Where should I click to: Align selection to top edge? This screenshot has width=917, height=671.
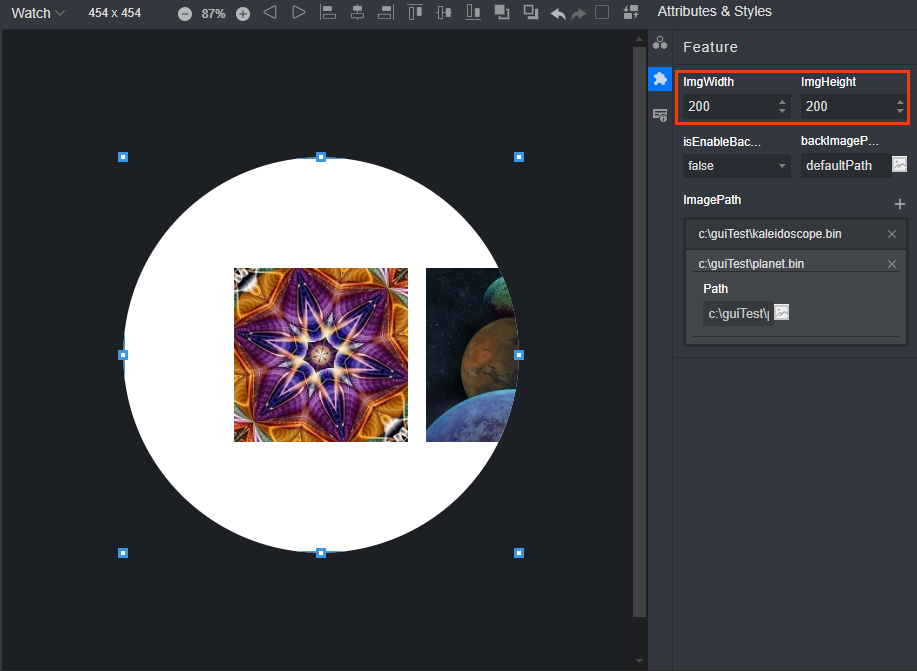coord(415,13)
